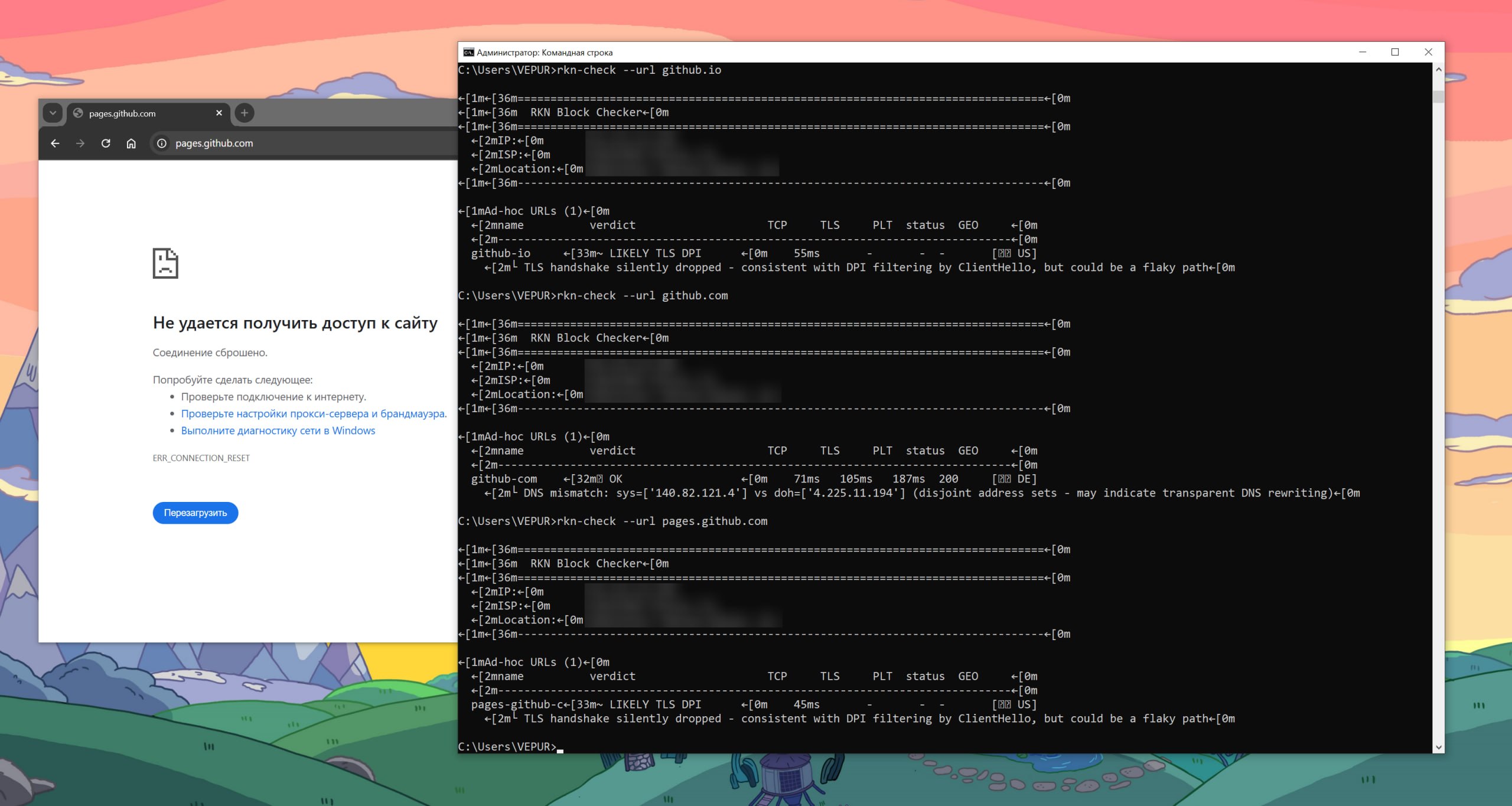Click the 'LIKELY TLS DPI' verdict for github-io
The height and width of the screenshot is (806, 1512).
(x=655, y=253)
